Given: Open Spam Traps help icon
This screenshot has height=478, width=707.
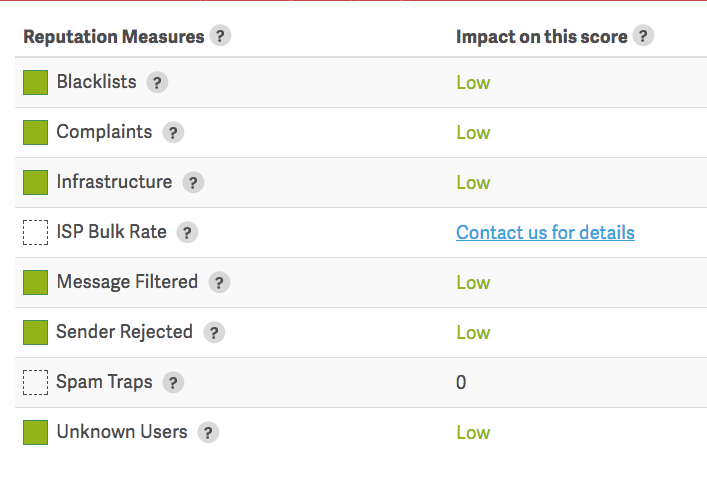Looking at the screenshot, I should 173,383.
